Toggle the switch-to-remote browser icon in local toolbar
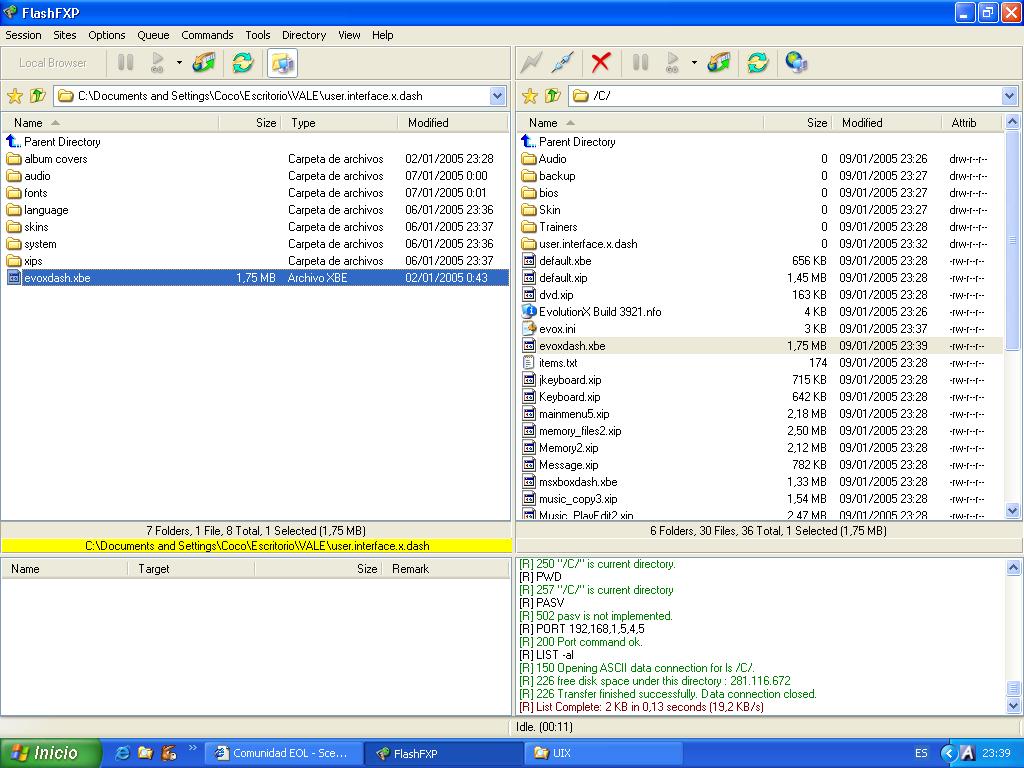Viewport: 1024px width, 768px height. pyautogui.click(x=282, y=63)
